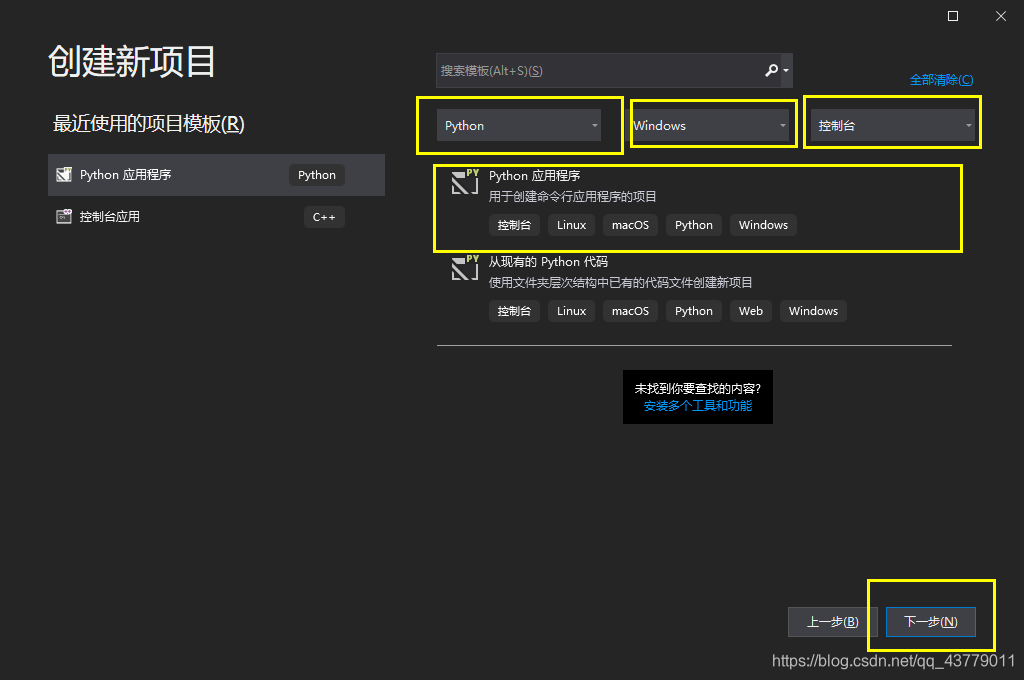Select the 从现有的 Python 代码 template icon
This screenshot has width=1024, height=680.
(465, 268)
